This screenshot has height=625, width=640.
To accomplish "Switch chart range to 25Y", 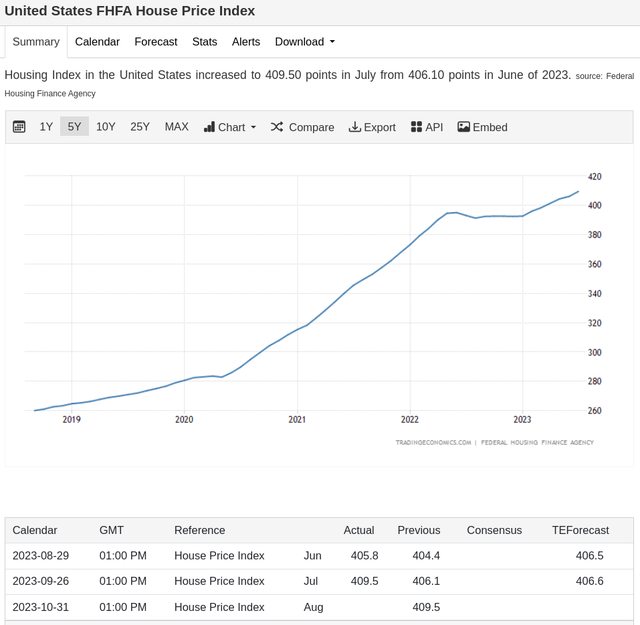I will click(140, 127).
